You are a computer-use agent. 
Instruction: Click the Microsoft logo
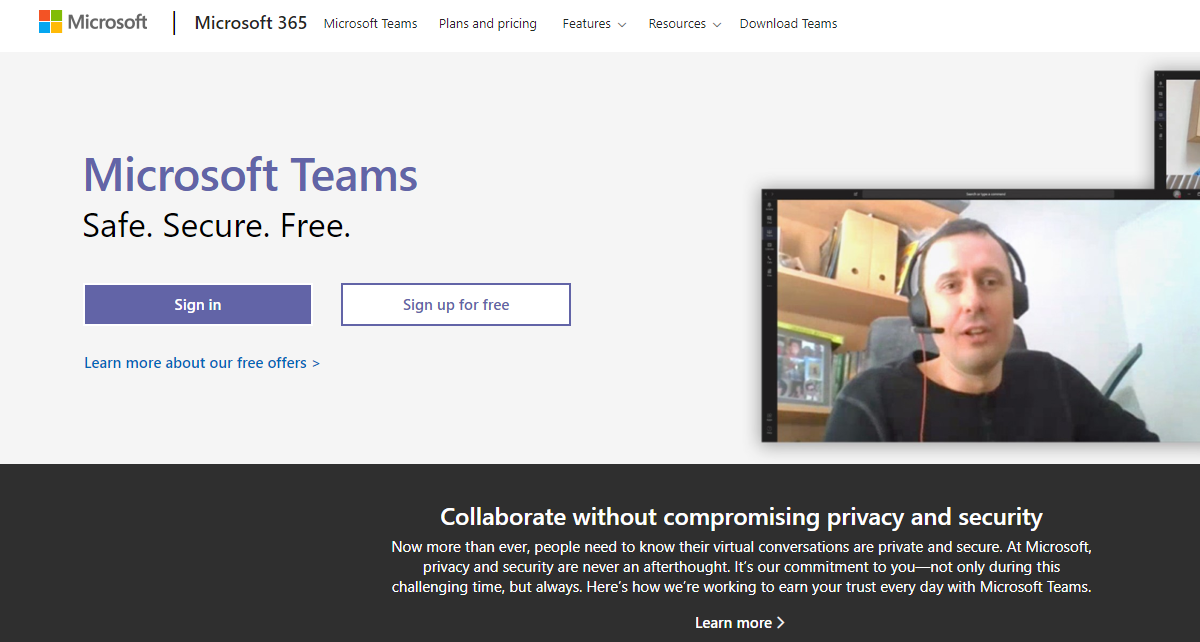pyautogui.click(x=93, y=22)
